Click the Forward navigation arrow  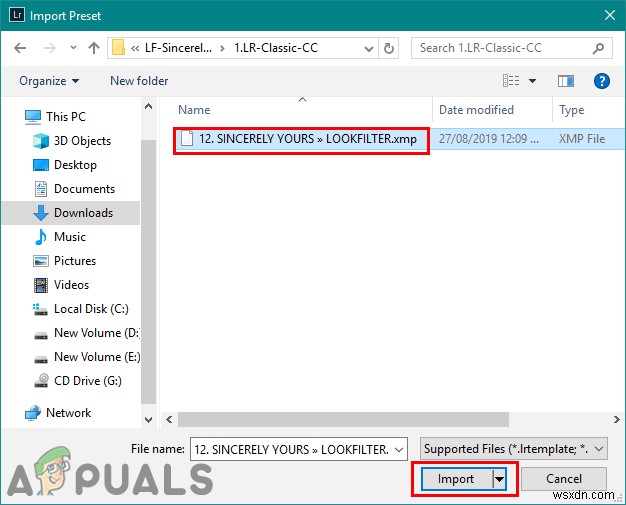click(x=50, y=48)
